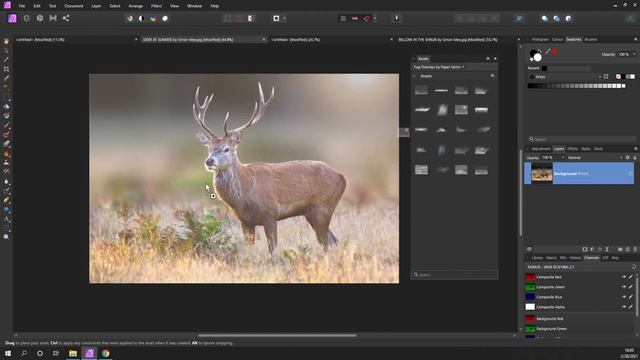Viewport: 640px width, 360px height.
Task: Click the Assets panel menu icon
Action: tap(488, 59)
